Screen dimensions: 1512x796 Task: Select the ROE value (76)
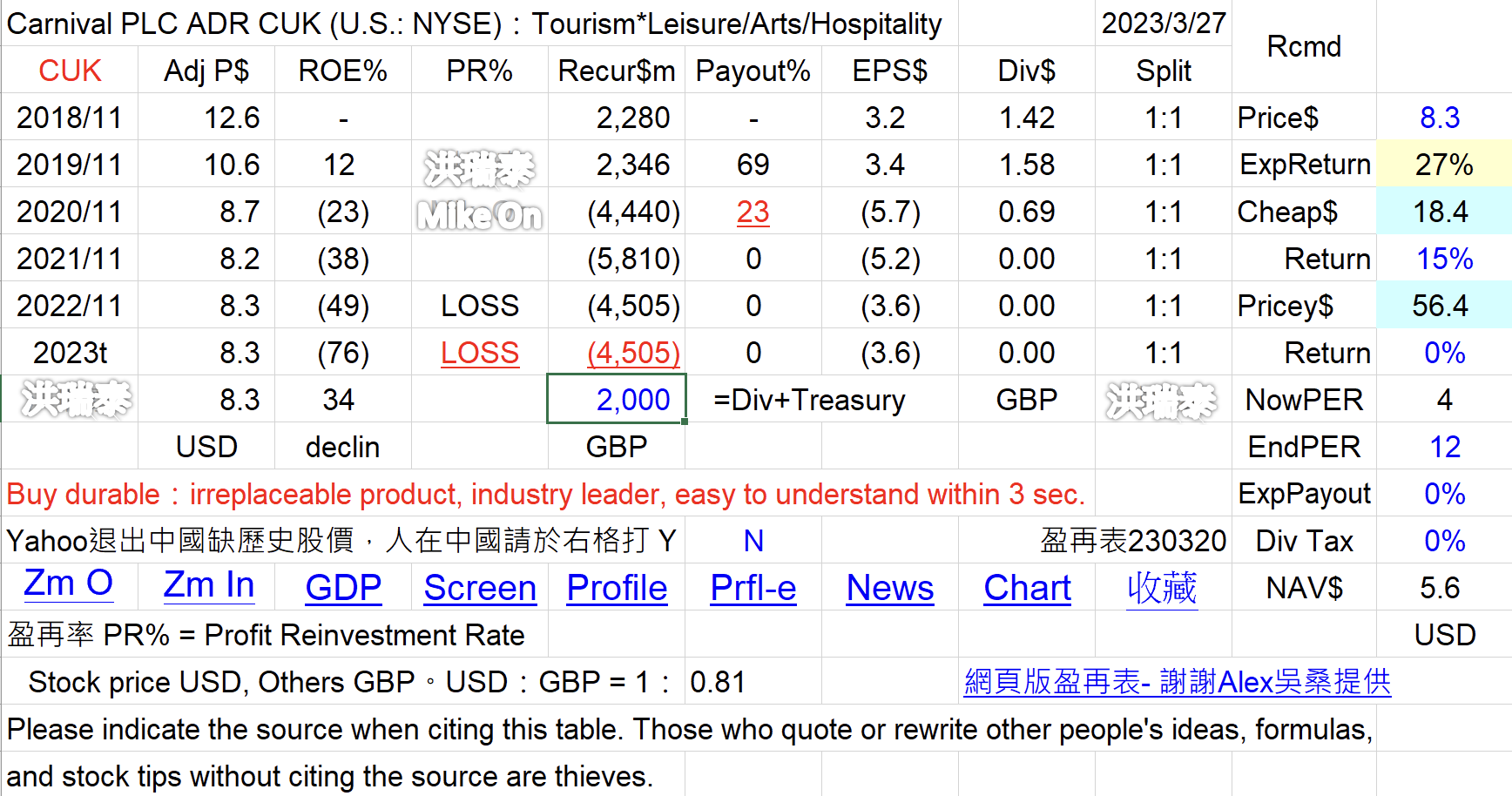coord(343,353)
